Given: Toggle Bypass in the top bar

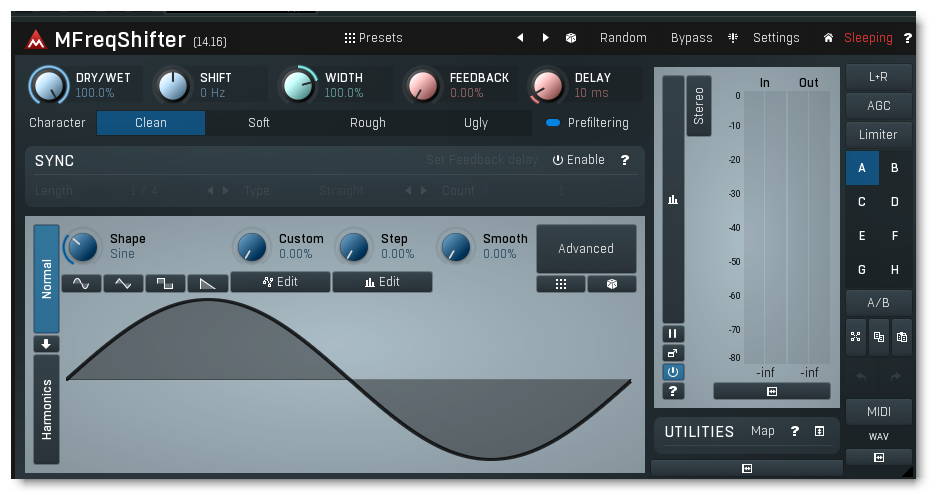Looking at the screenshot, I should pyautogui.click(x=691, y=38).
